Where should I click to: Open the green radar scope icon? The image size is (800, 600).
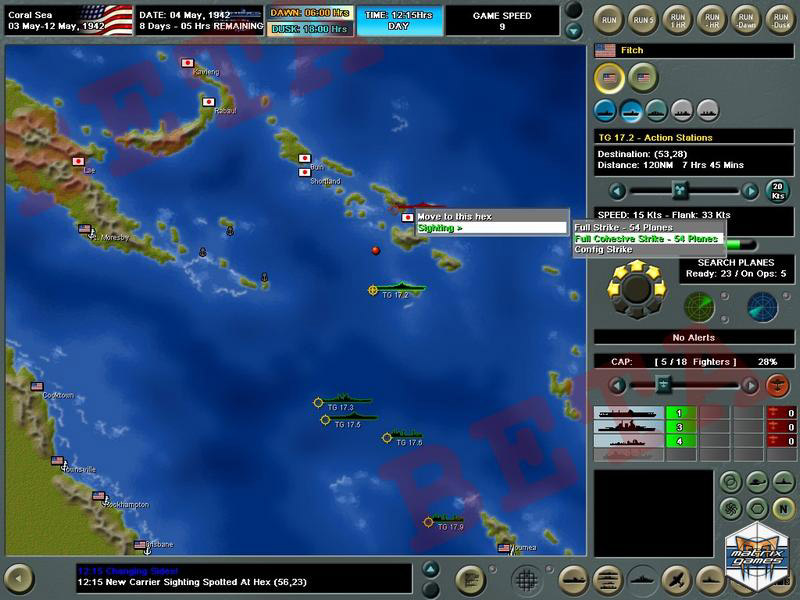pos(699,307)
